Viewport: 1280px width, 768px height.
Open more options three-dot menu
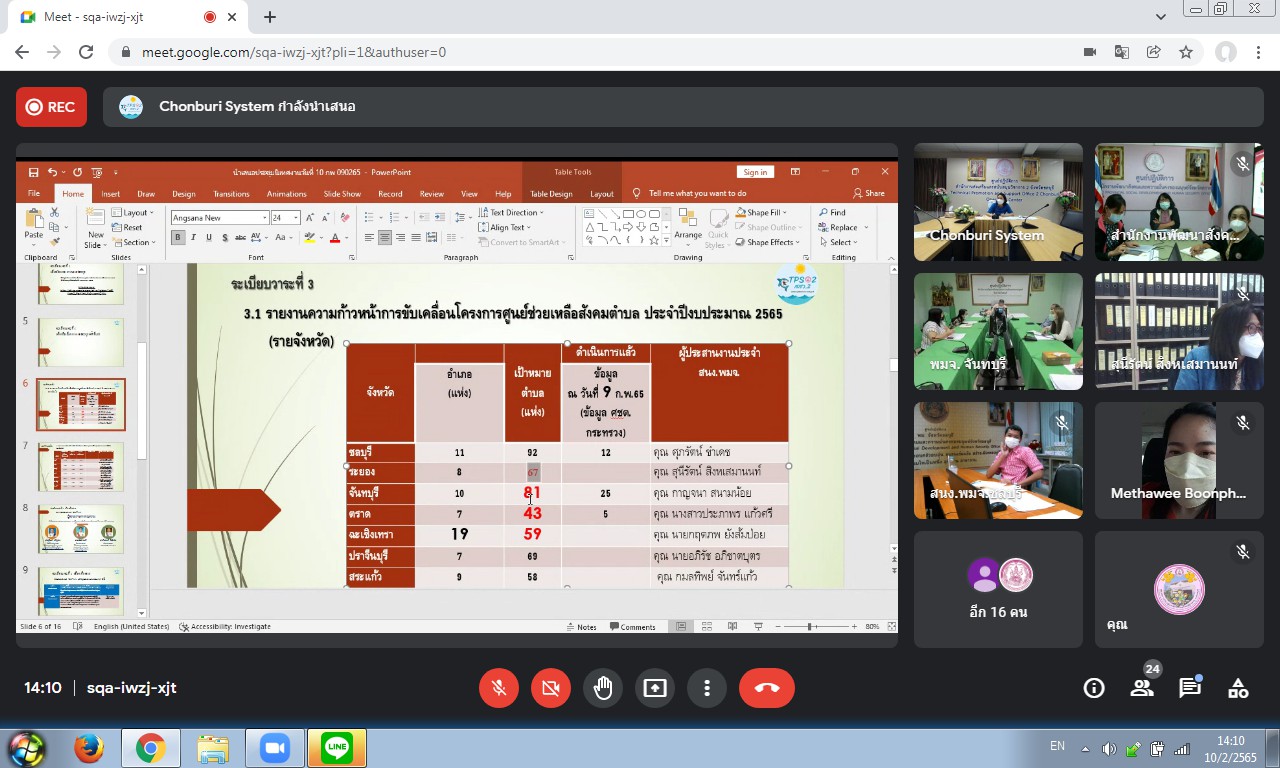tap(707, 688)
